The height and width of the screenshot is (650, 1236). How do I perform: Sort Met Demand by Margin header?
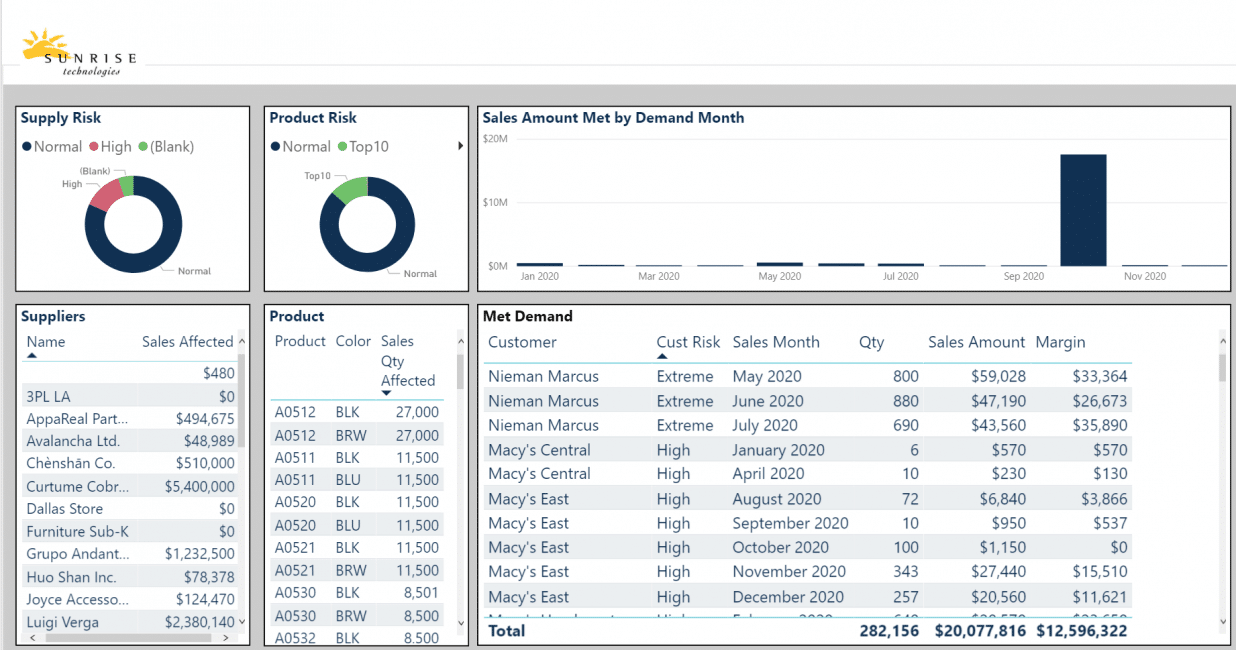(x=1060, y=342)
